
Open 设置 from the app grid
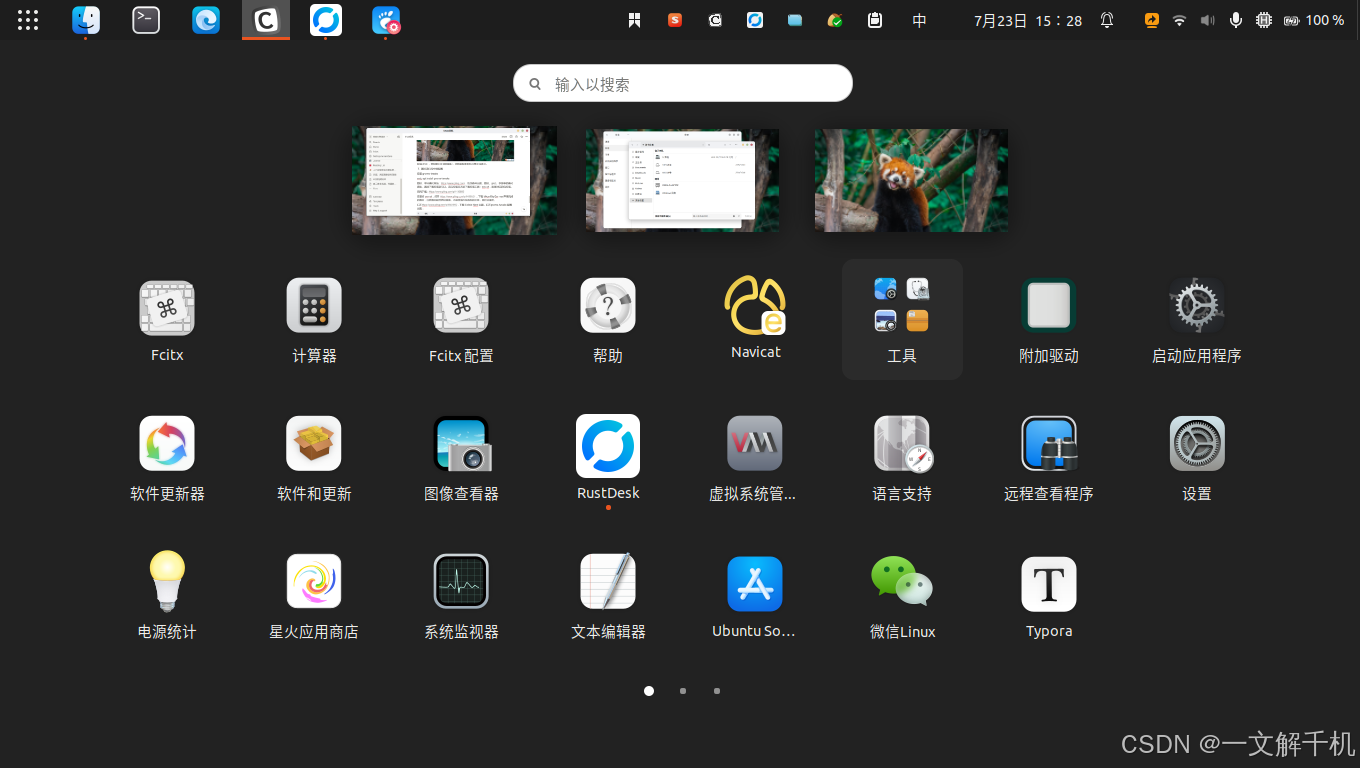1196,443
